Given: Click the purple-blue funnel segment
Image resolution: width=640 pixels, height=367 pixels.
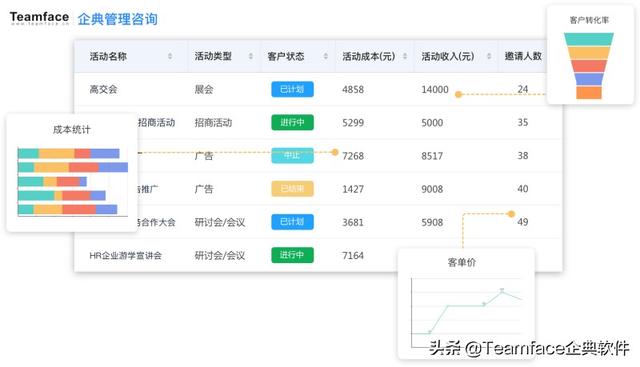Looking at the screenshot, I should pos(589,79).
